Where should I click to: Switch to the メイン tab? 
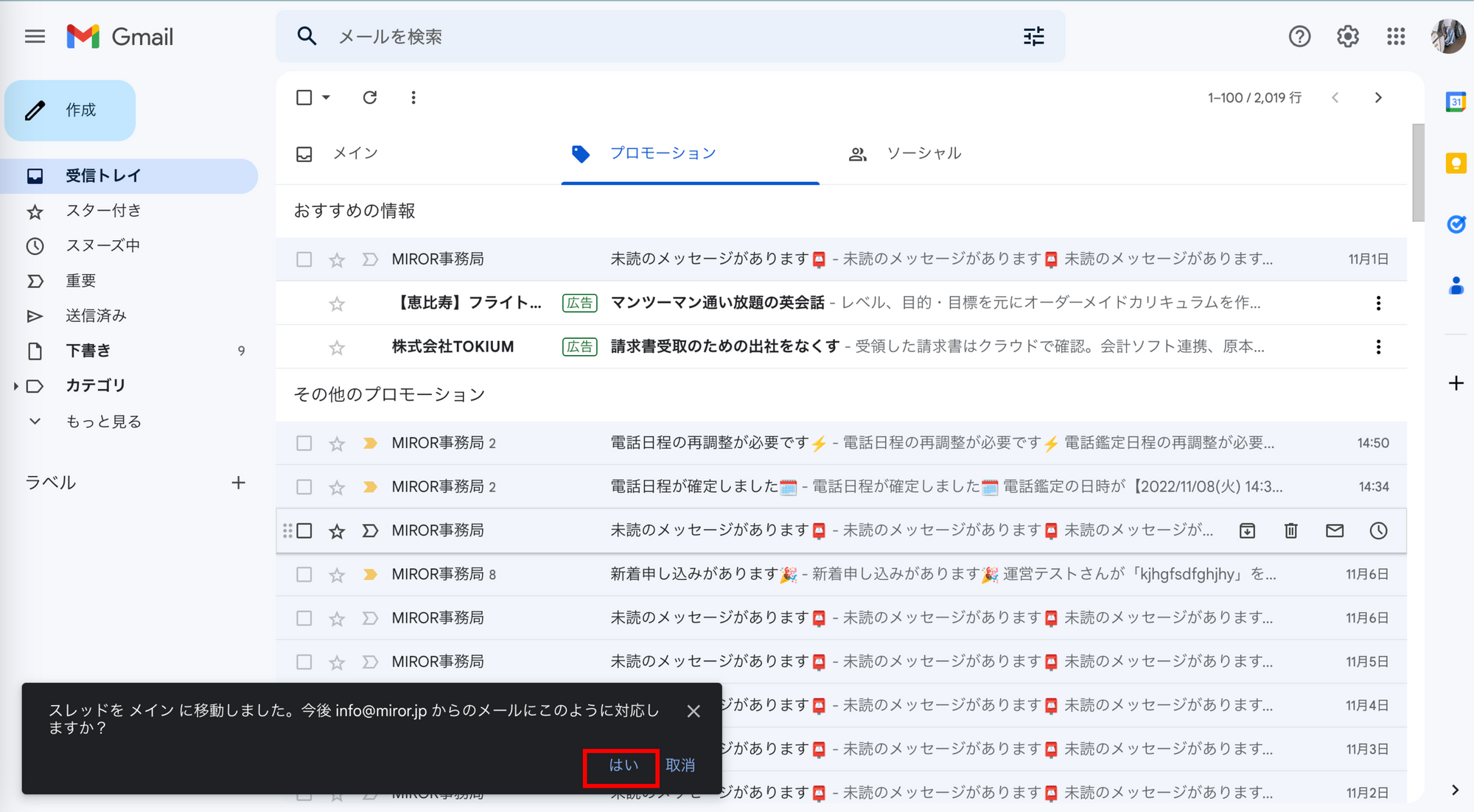[x=354, y=153]
